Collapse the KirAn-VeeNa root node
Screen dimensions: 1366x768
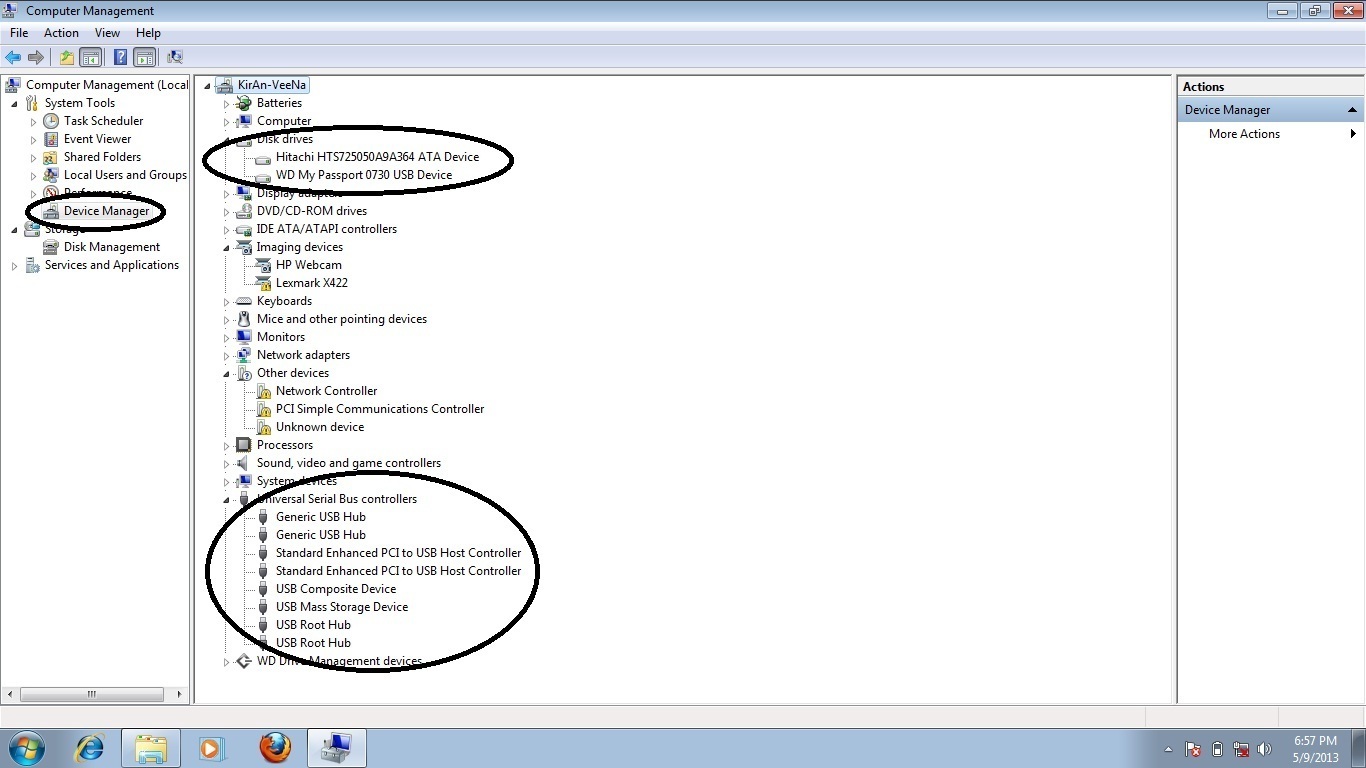click(207, 85)
